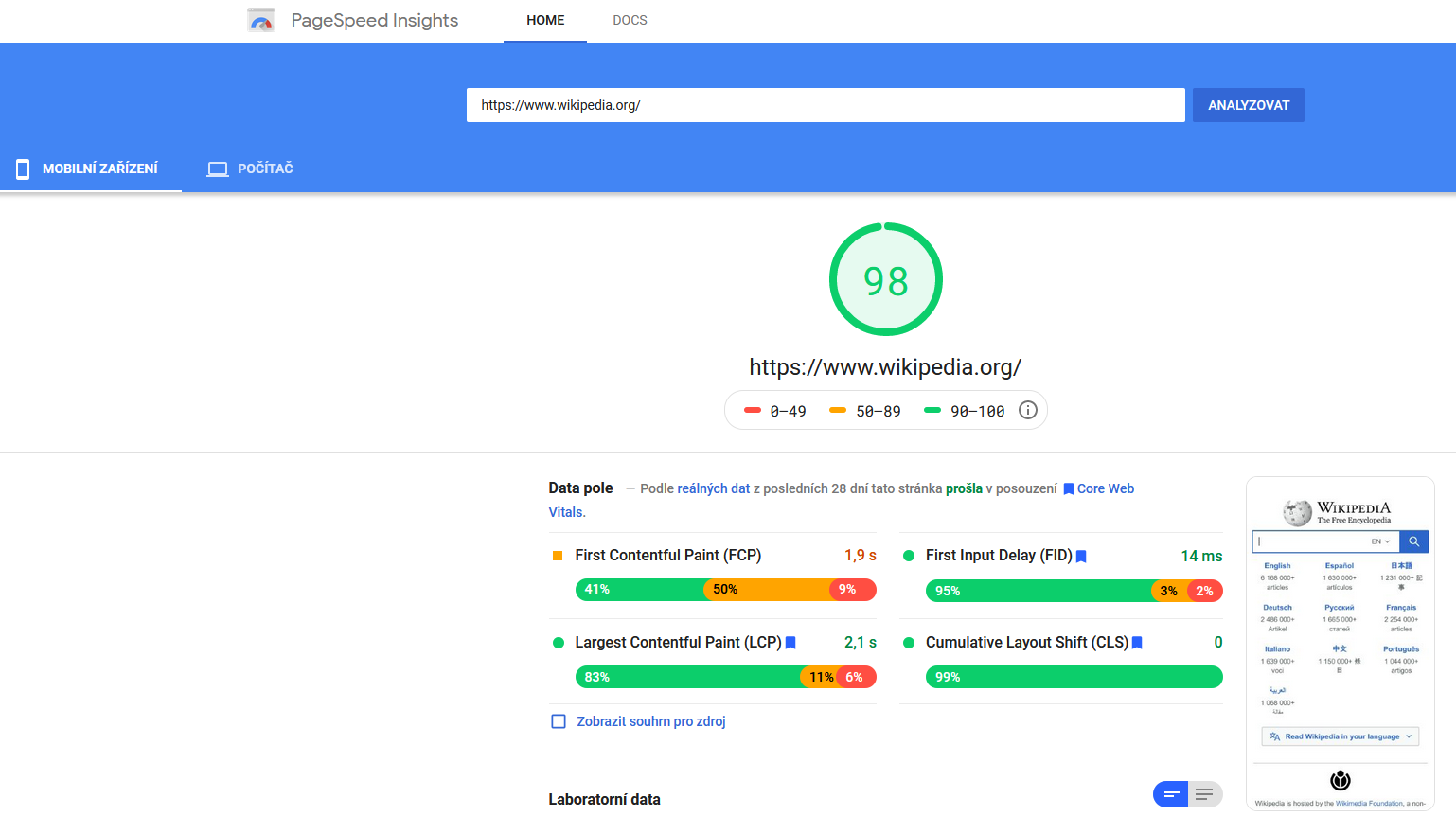This screenshot has height=834, width=1456.
Task: Click the Laboratorní data heading
Action: 604,799
